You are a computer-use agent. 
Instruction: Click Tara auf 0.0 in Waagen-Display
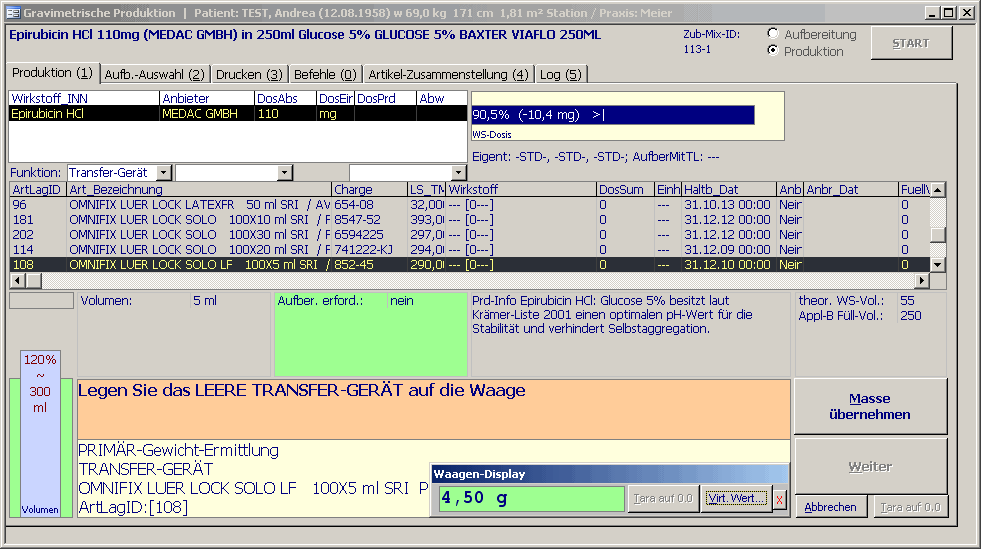(x=663, y=498)
